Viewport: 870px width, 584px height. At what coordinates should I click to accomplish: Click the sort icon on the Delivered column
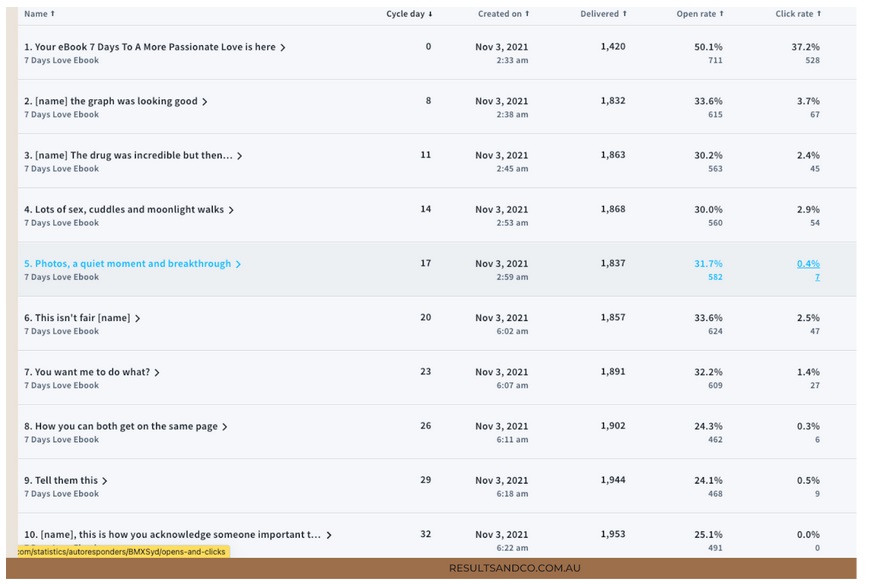624,14
